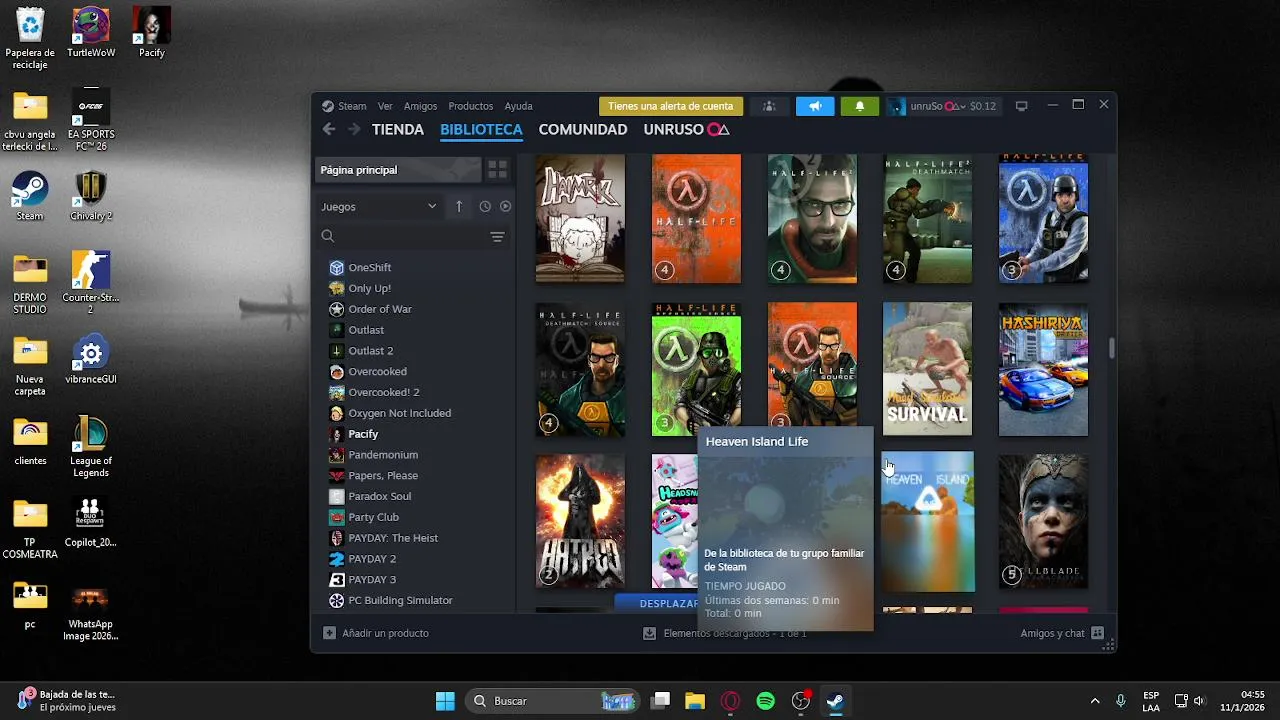Open the Ver menu
Viewport: 1280px width, 720px height.
[x=385, y=106]
